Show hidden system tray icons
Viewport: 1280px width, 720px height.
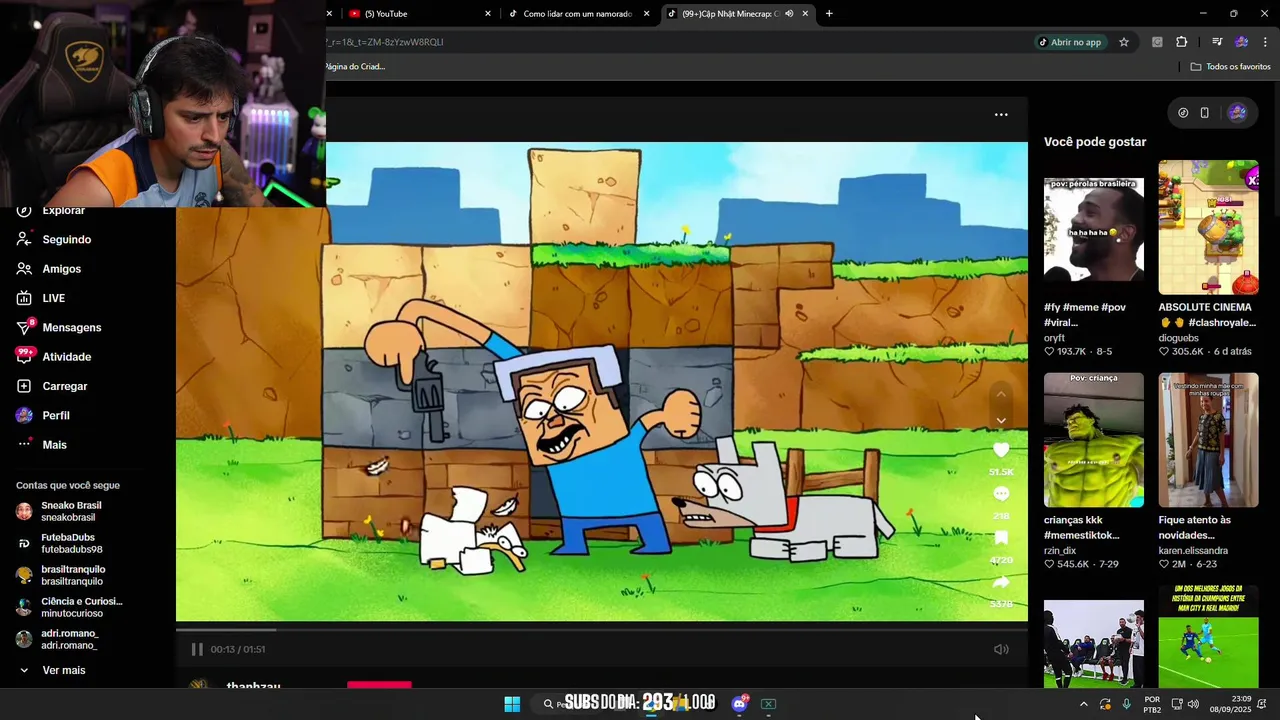click(1083, 704)
